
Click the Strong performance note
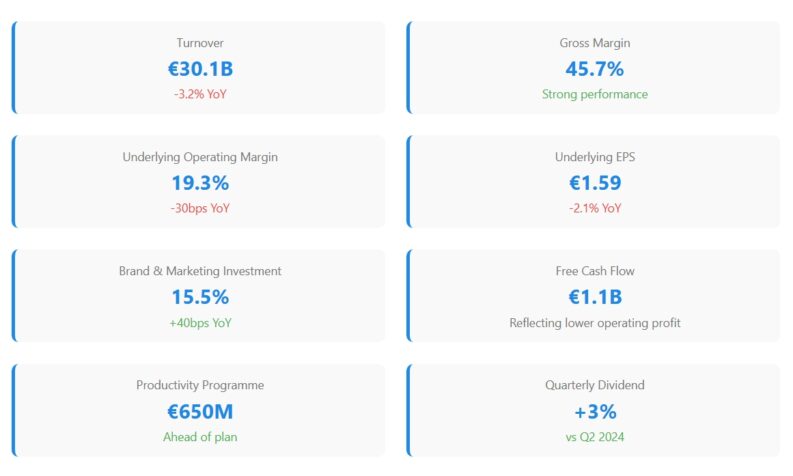tap(594, 94)
